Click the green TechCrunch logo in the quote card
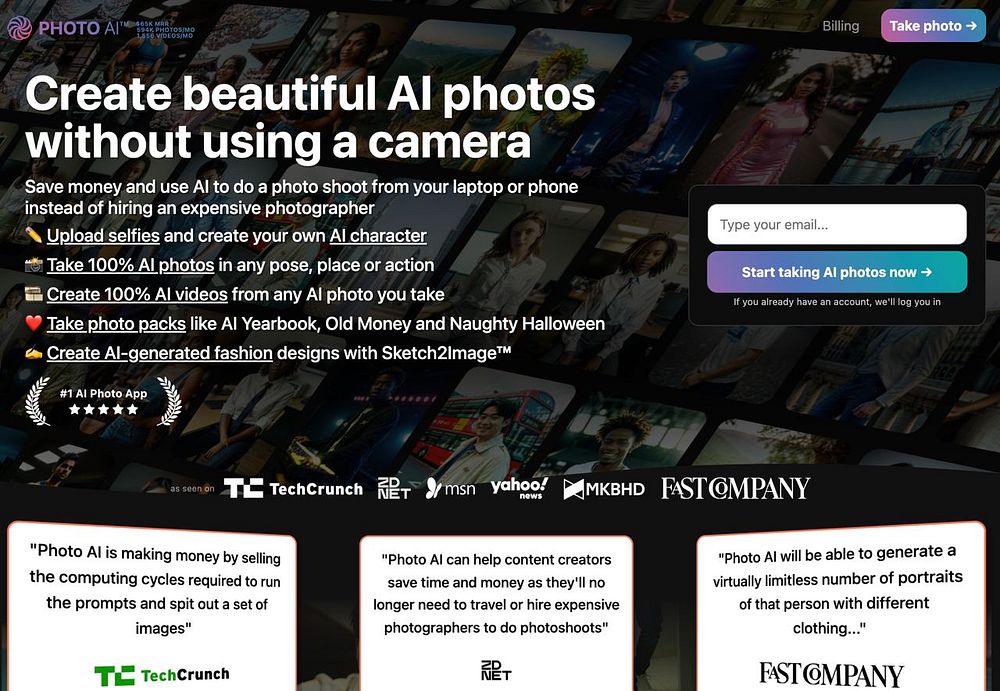The width and height of the screenshot is (1000, 691). (x=162, y=675)
